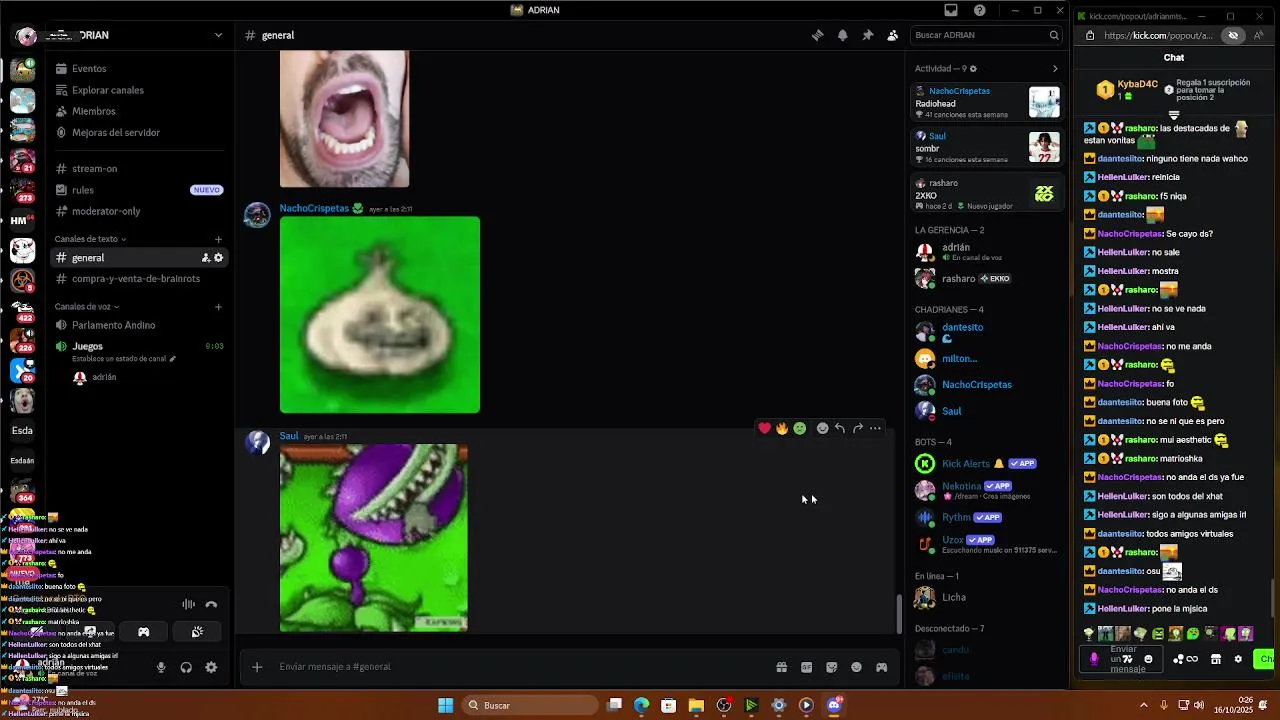Toggle noise suppression waveform icon

click(x=188, y=604)
